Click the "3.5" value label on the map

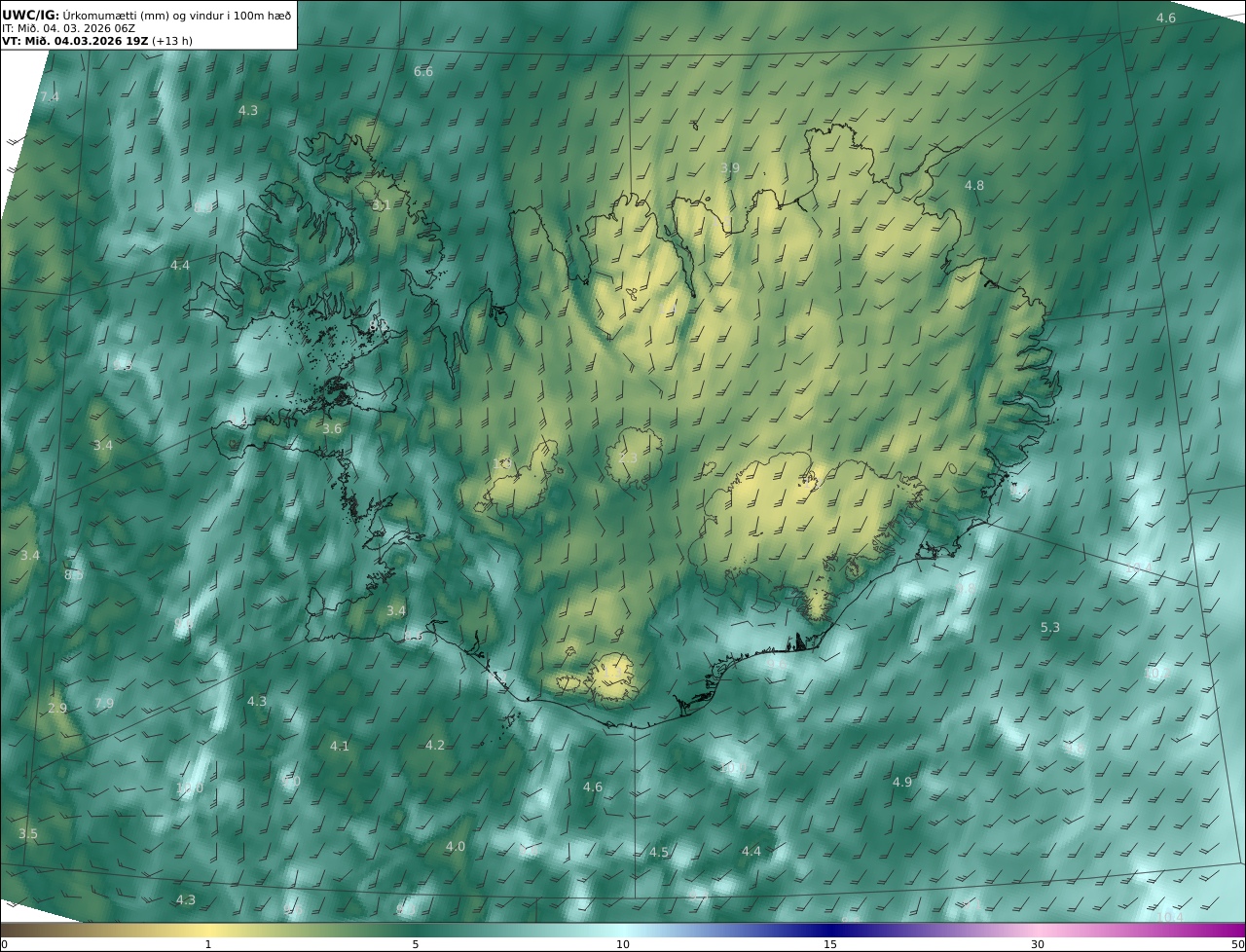tap(28, 834)
